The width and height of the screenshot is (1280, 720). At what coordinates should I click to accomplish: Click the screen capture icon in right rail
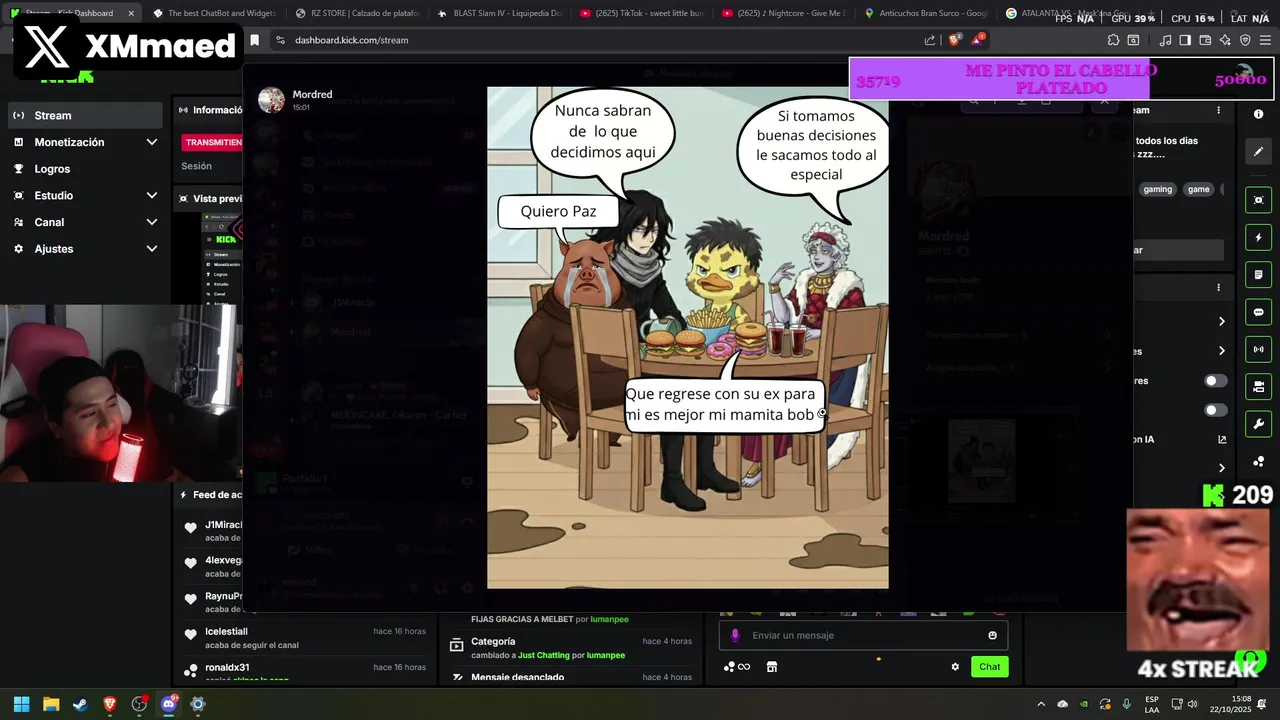(x=1258, y=200)
